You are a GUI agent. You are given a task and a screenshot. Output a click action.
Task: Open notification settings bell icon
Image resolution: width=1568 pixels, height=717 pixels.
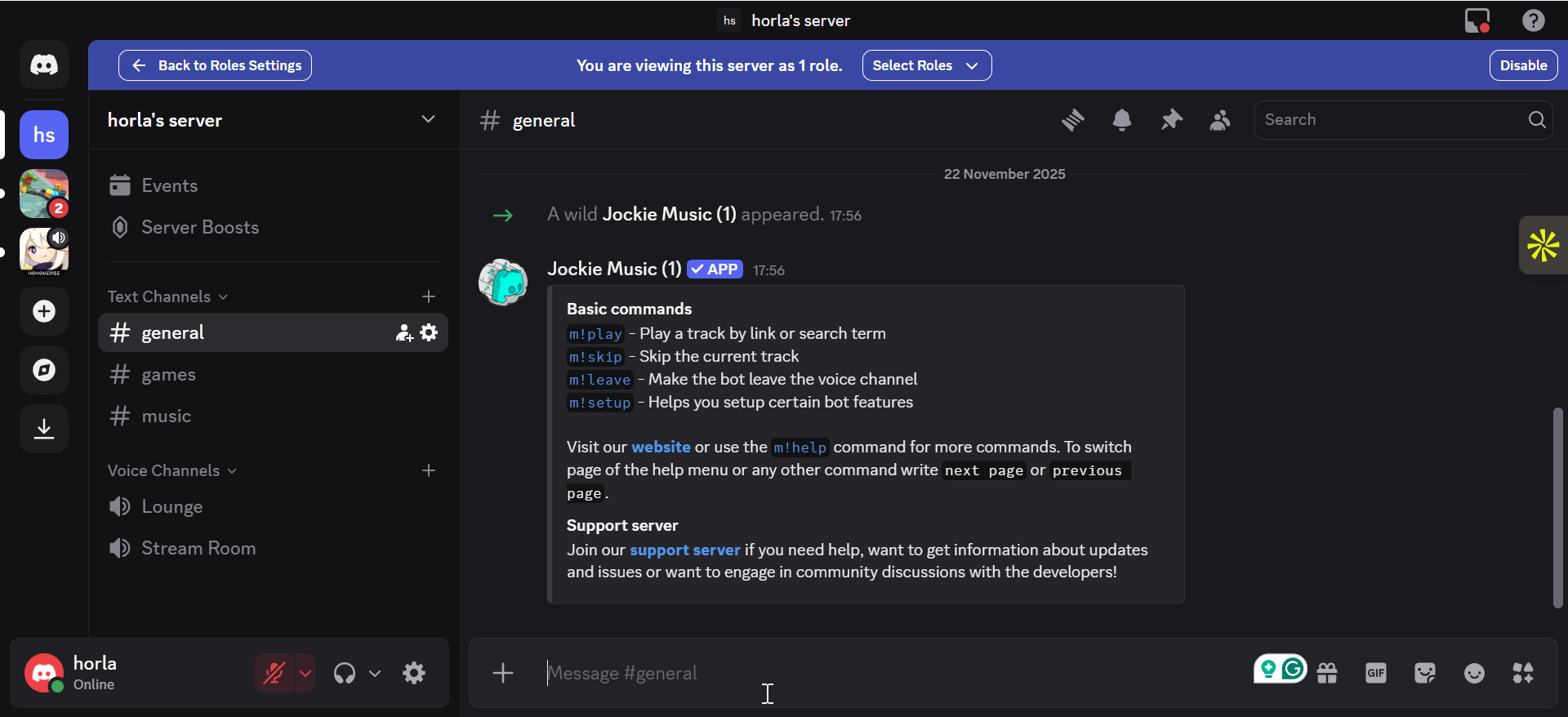(1121, 120)
